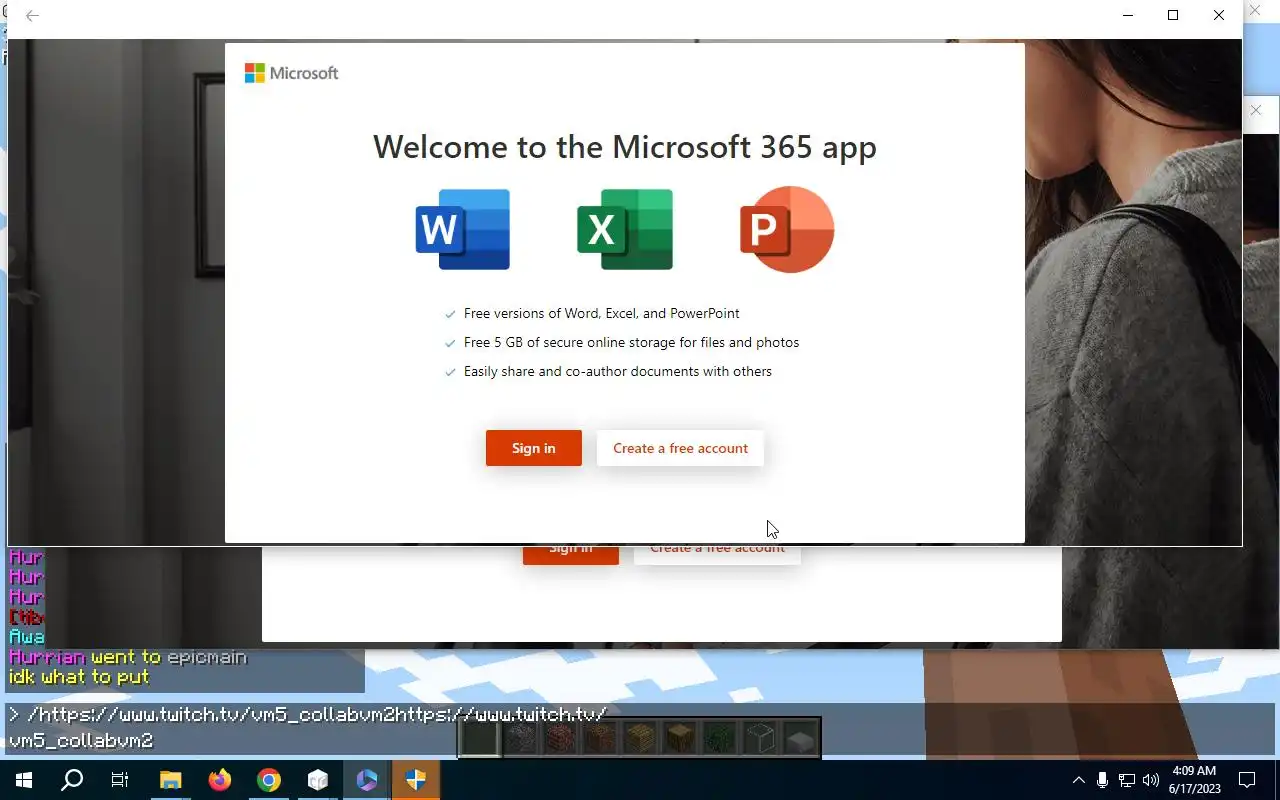The width and height of the screenshot is (1280, 800).
Task: Show hidden system tray icons
Action: (x=1078, y=780)
